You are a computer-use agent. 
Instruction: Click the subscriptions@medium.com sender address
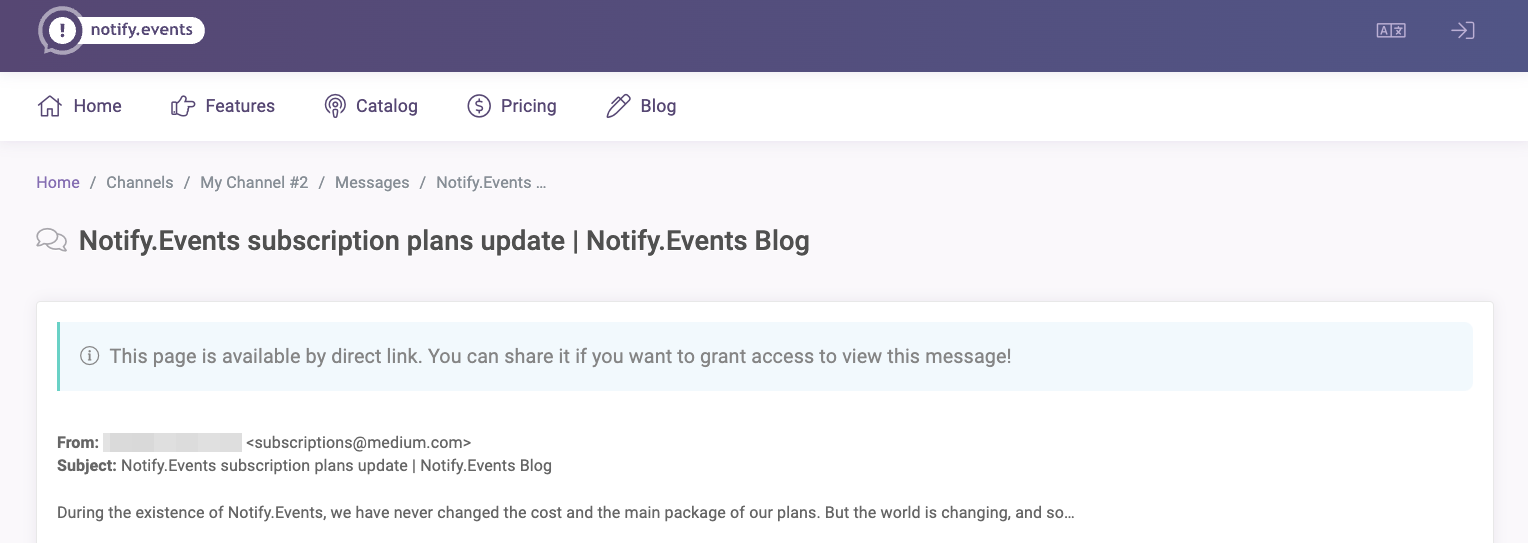(358, 442)
